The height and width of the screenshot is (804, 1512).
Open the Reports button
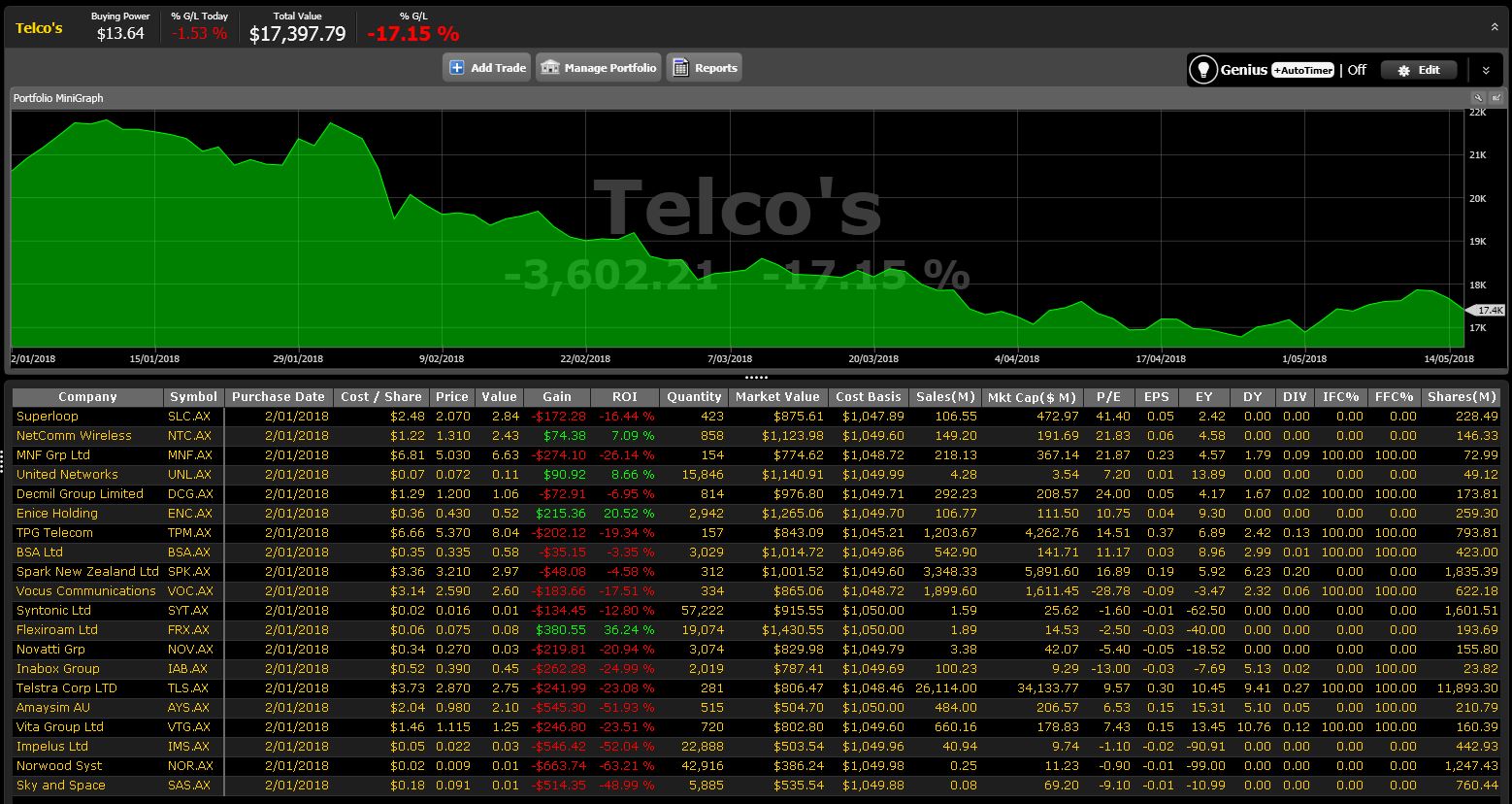click(704, 67)
